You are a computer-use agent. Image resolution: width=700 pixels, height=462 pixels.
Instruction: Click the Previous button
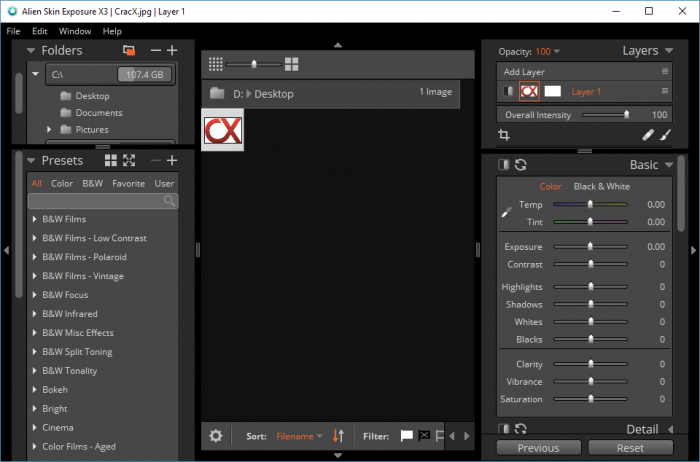(538, 448)
